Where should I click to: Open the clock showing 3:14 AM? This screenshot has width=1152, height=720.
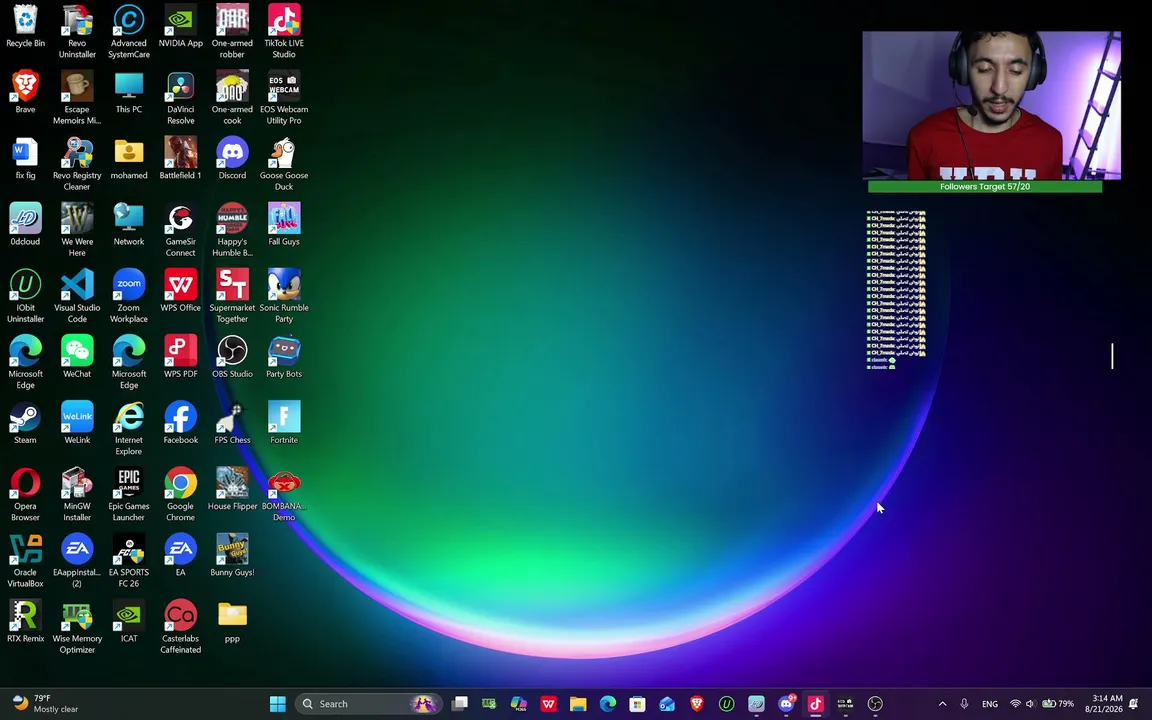[x=1107, y=704]
